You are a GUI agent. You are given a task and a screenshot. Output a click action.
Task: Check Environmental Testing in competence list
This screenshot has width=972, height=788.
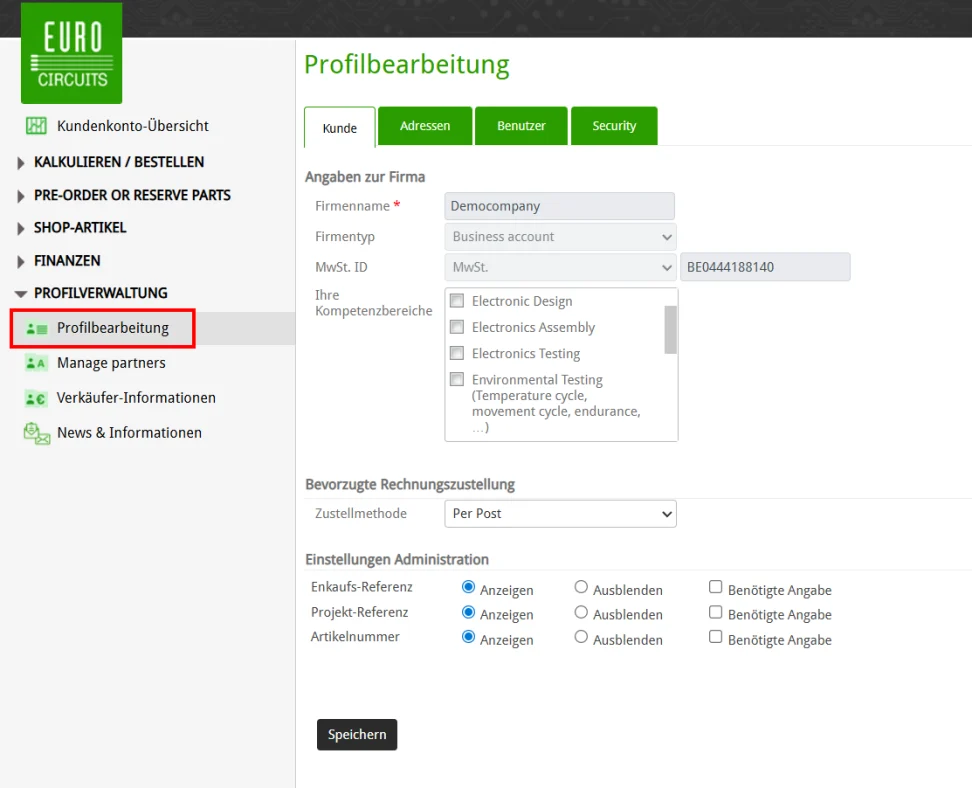(x=457, y=379)
